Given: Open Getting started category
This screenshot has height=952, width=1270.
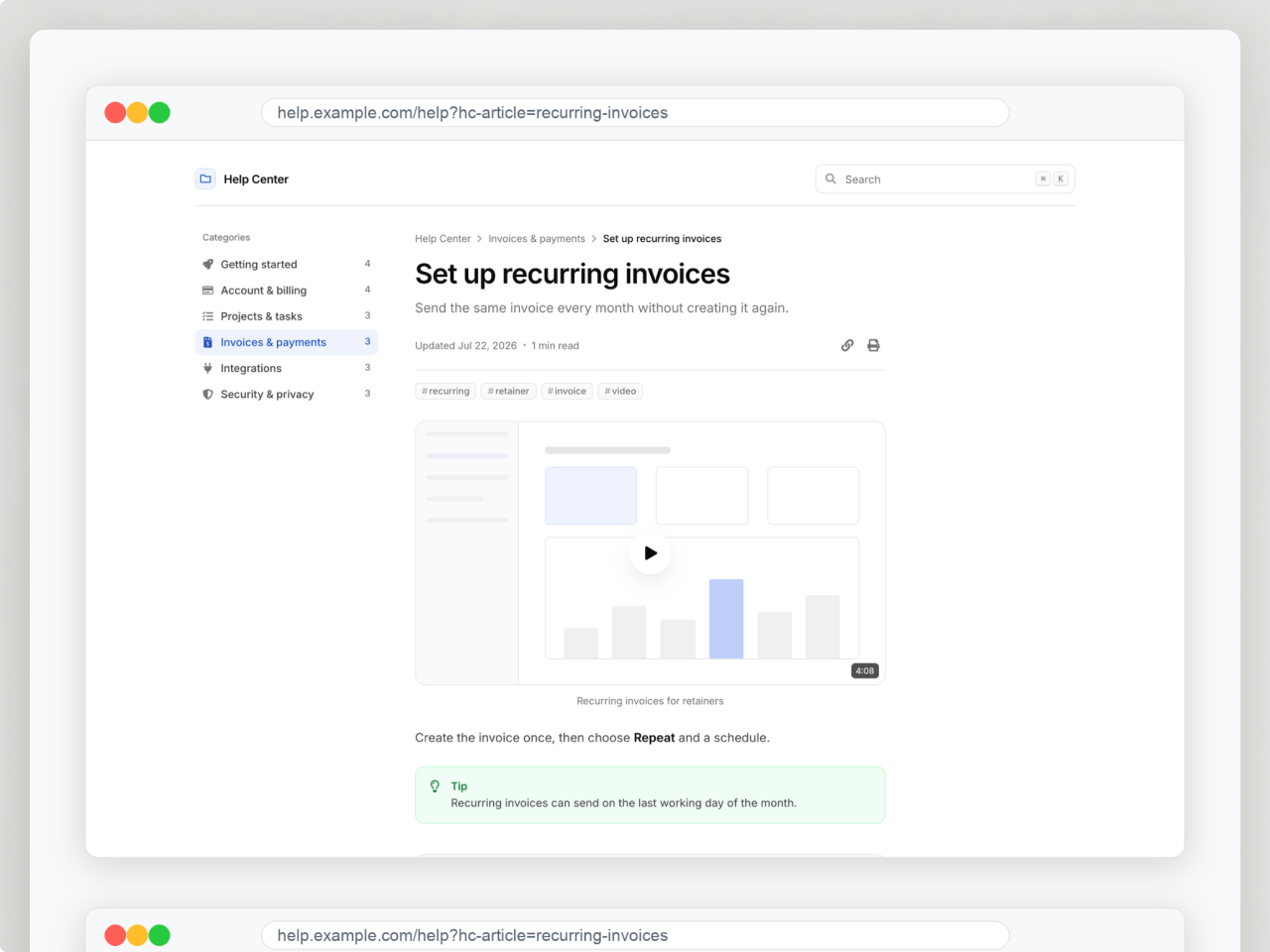Looking at the screenshot, I should tap(287, 265).
